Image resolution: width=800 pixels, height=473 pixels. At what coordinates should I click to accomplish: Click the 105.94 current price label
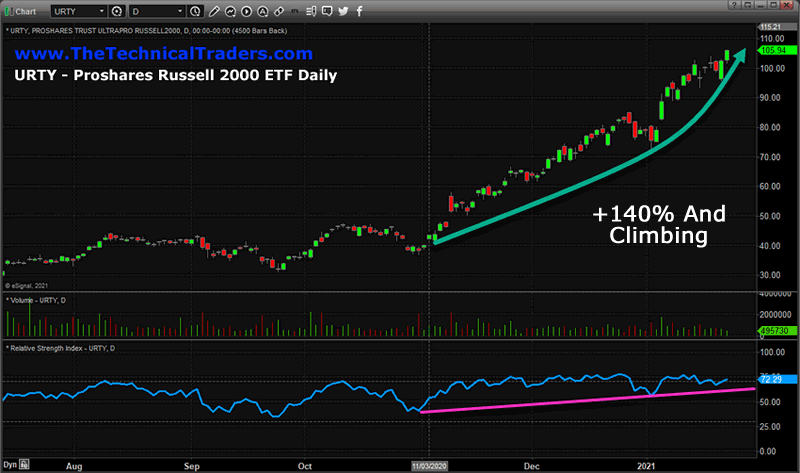point(776,50)
